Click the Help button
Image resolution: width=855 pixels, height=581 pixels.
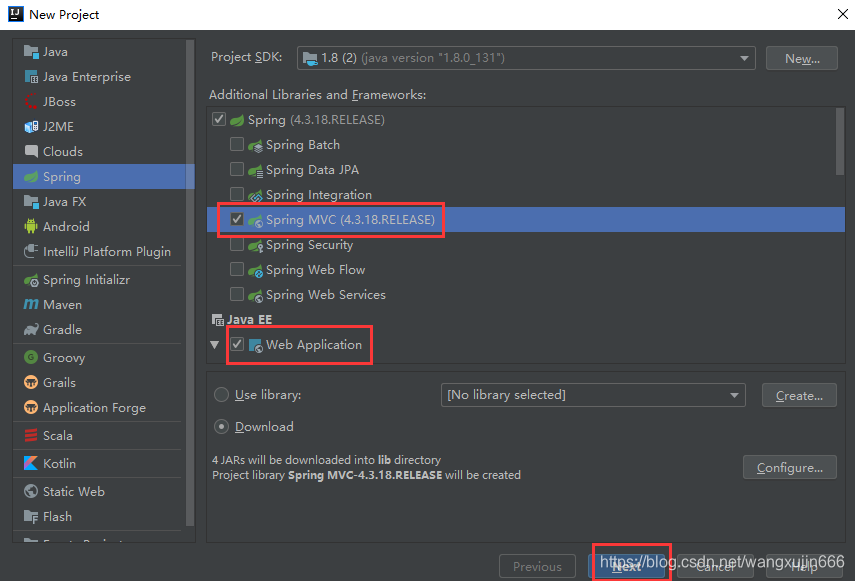804,566
